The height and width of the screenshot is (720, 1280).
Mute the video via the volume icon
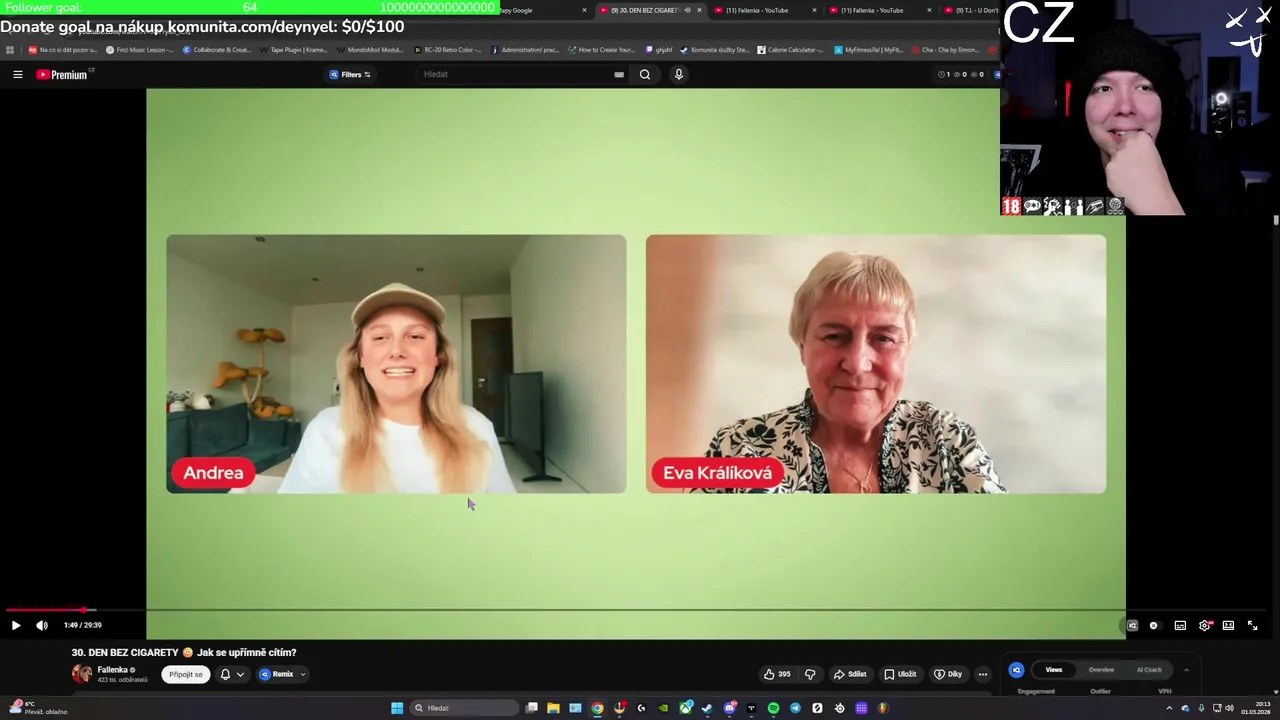point(42,625)
